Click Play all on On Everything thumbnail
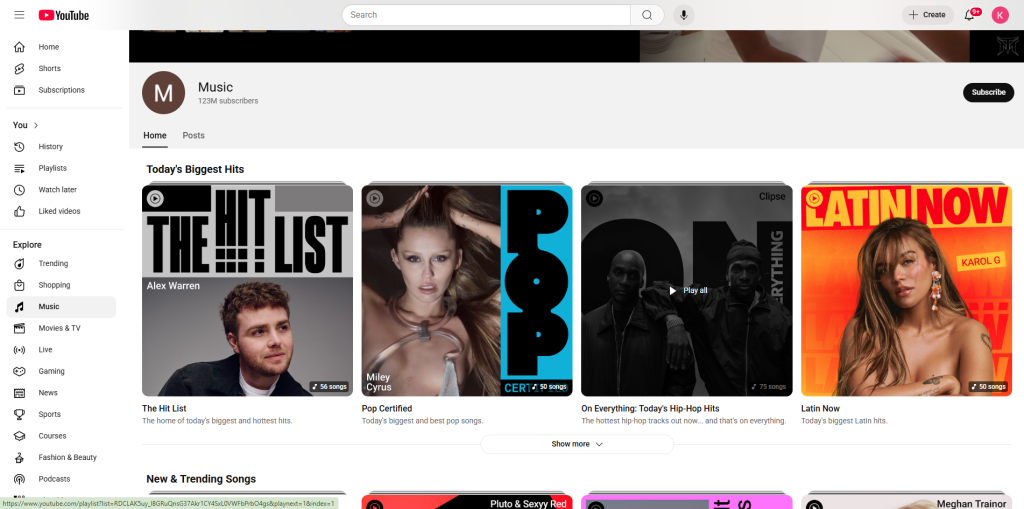 [x=688, y=291]
